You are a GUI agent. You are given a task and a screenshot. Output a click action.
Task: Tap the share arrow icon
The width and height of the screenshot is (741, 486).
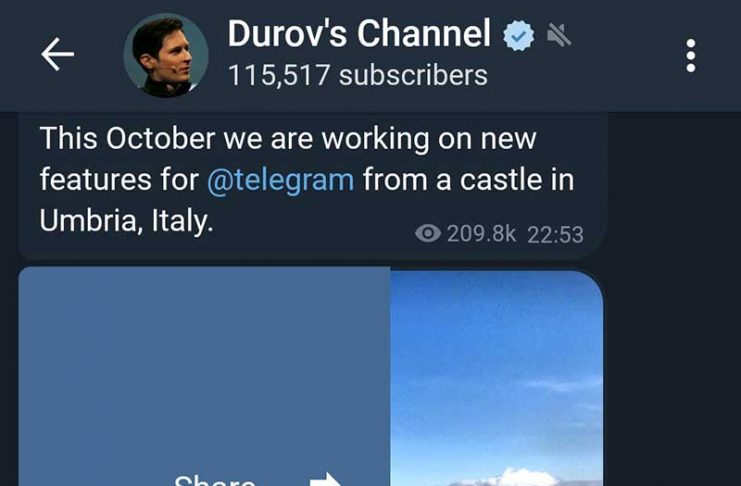tap(326, 478)
